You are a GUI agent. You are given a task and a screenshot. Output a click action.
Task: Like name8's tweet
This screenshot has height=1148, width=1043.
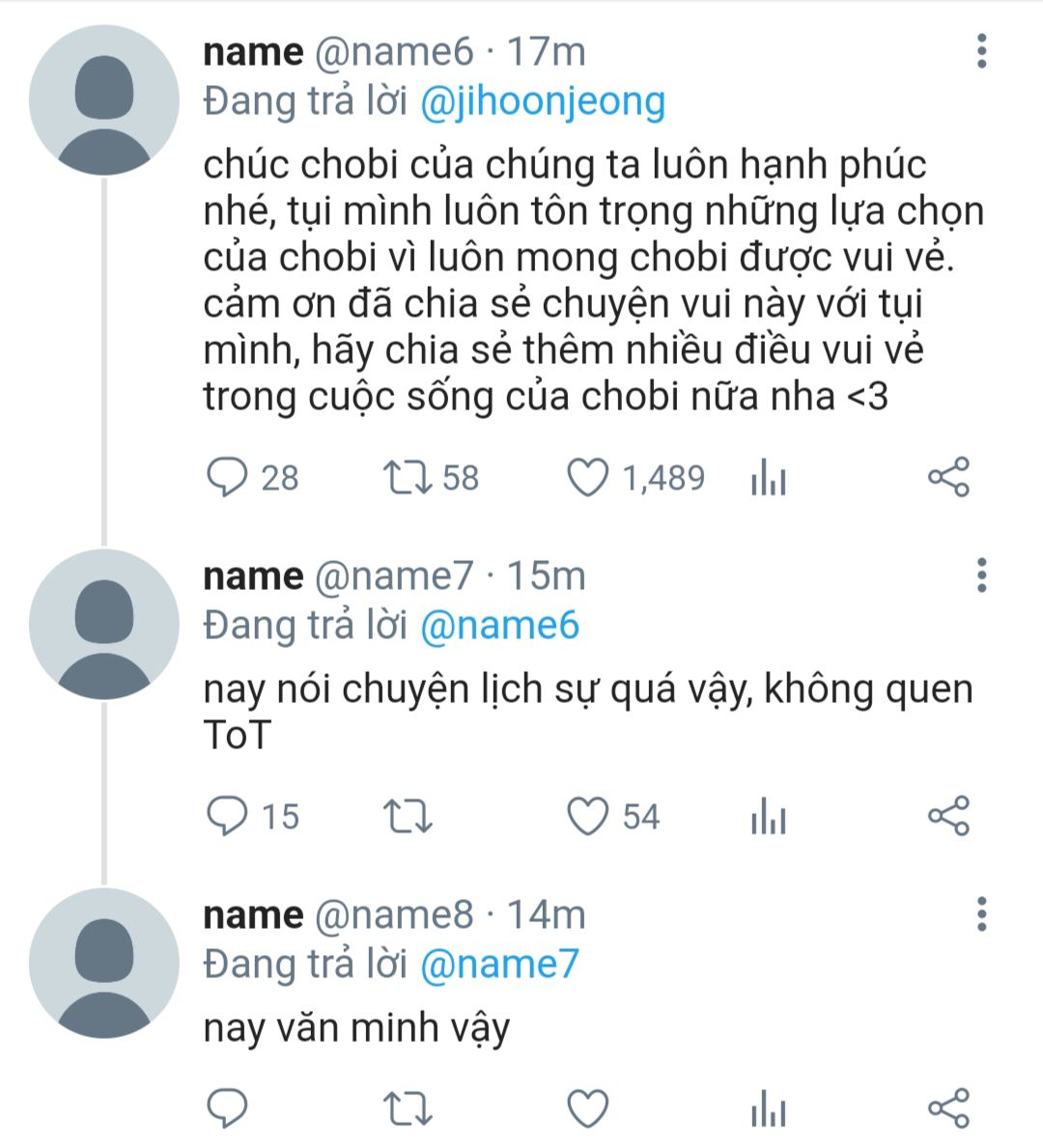[x=587, y=1108]
